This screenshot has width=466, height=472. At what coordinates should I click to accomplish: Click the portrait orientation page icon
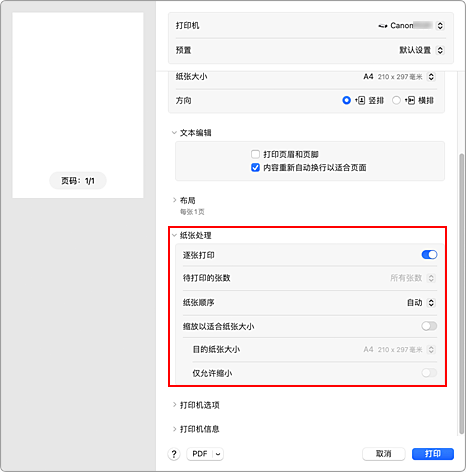click(360, 100)
